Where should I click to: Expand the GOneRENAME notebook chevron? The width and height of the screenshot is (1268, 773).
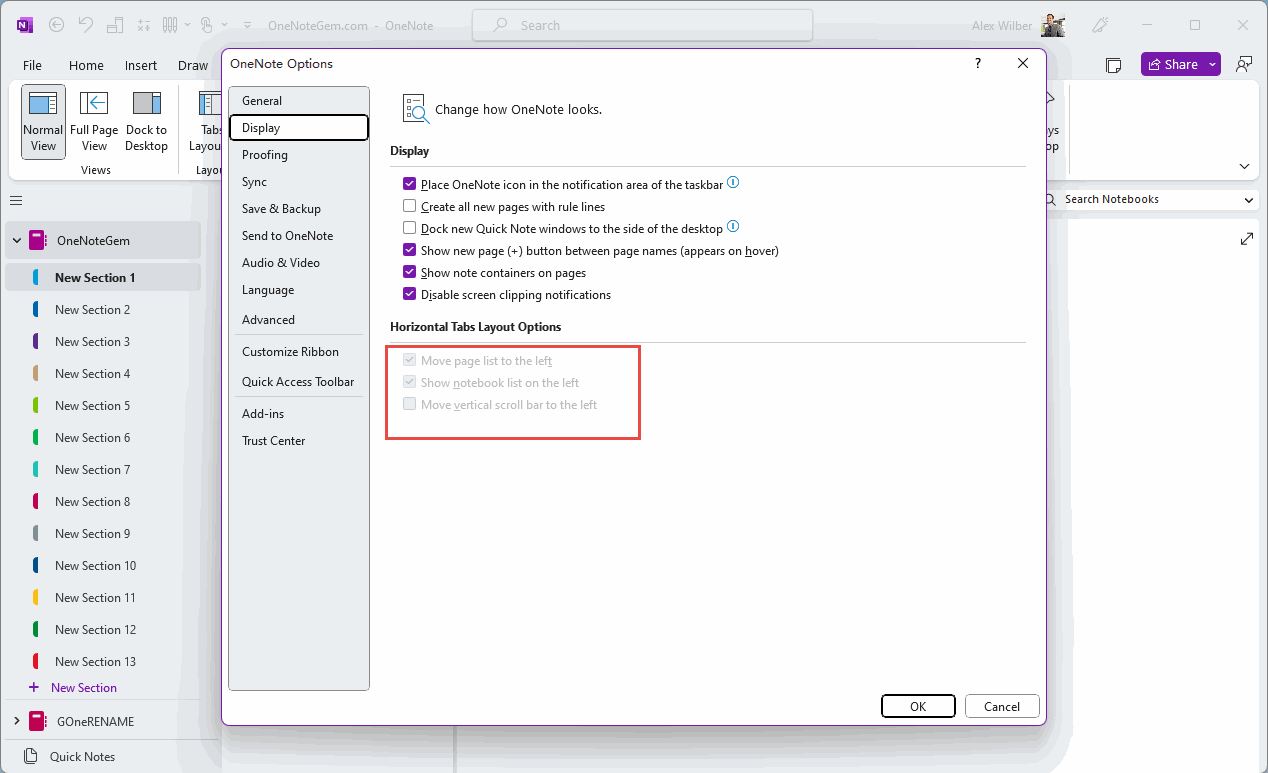16,721
